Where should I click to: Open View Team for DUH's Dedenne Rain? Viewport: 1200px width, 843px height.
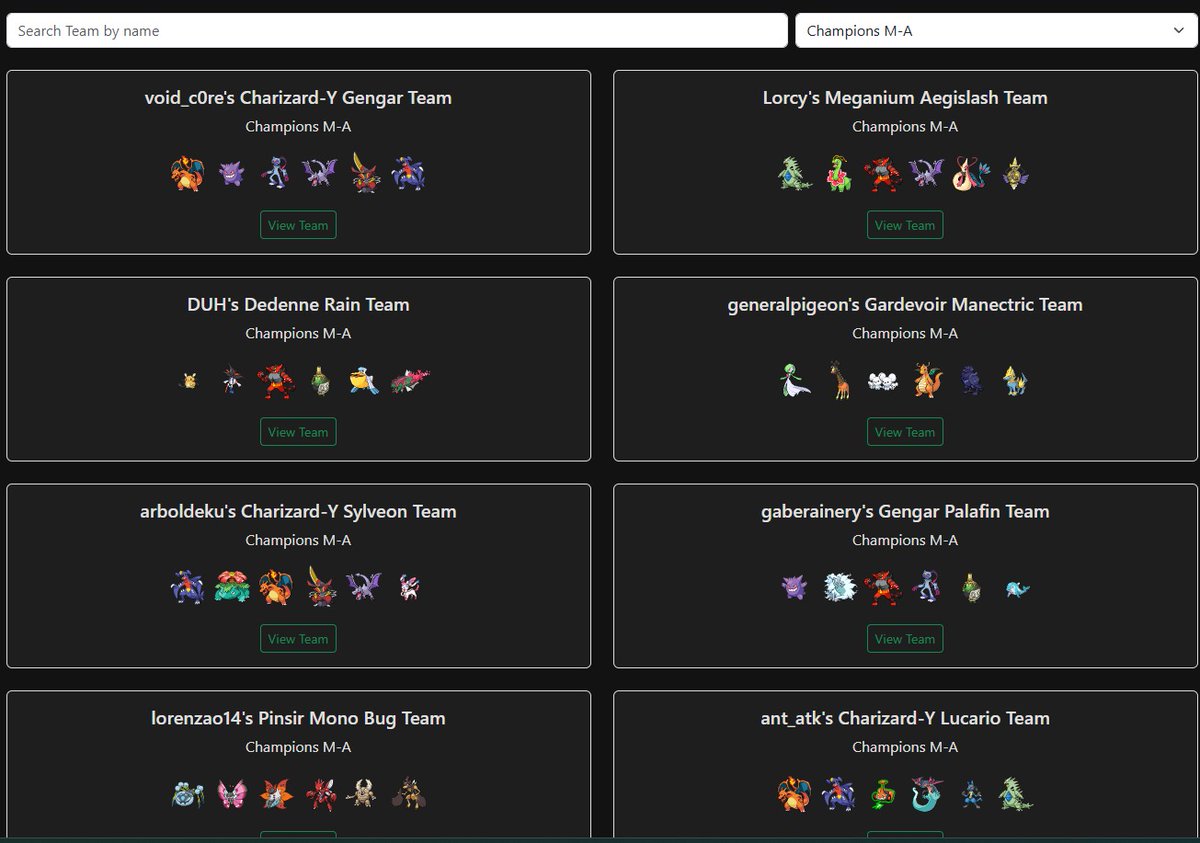tap(298, 432)
